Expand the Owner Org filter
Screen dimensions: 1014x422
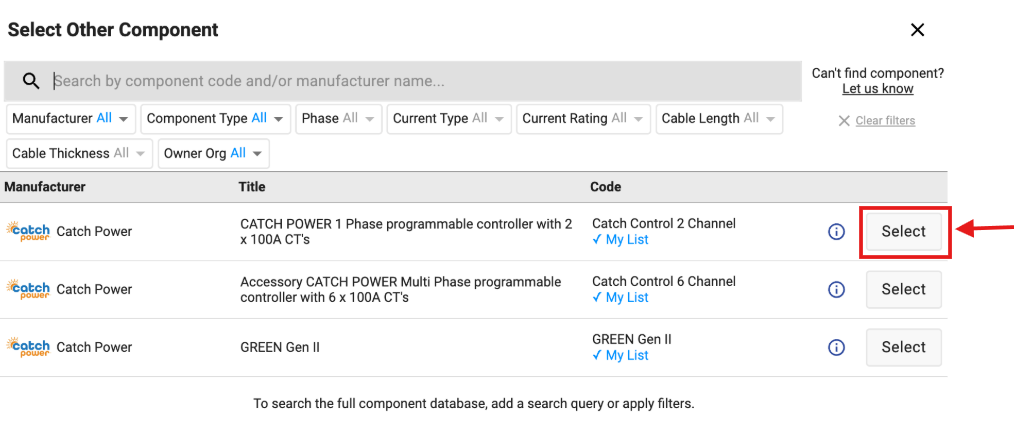coord(213,154)
